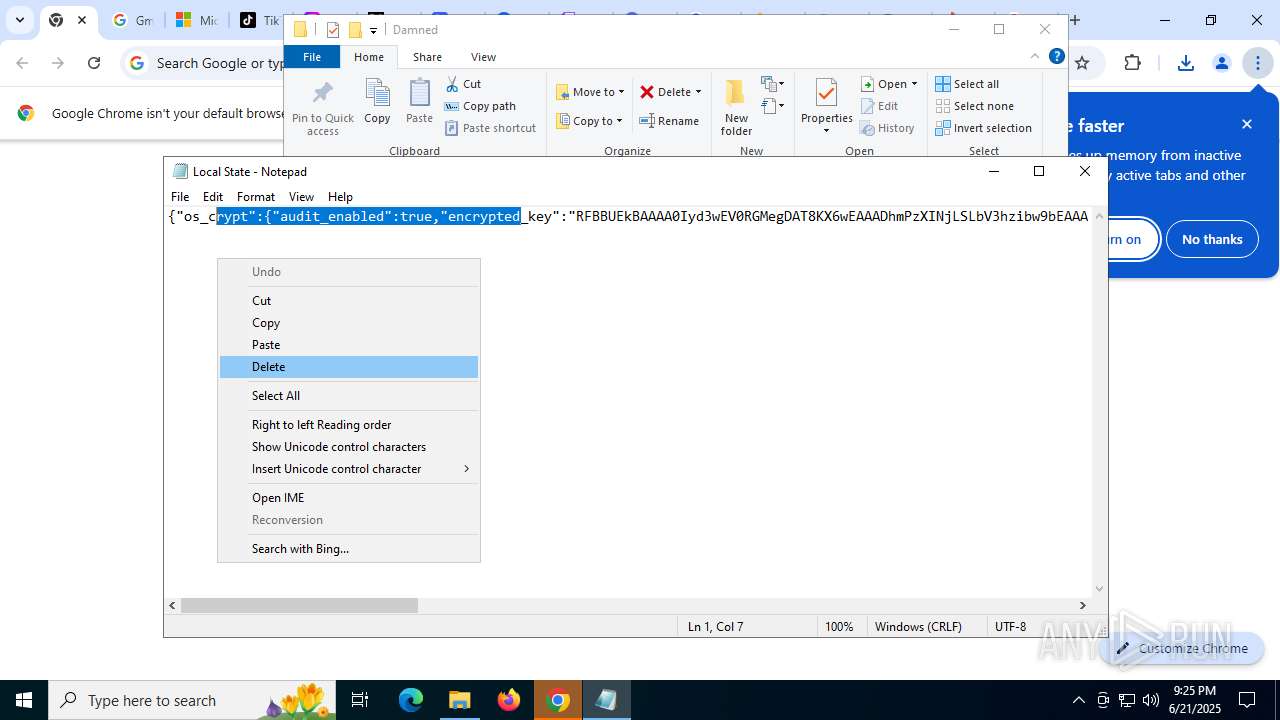Screen dimensions: 1280x720
Task: Open Task View on taskbar
Action: [360, 700]
